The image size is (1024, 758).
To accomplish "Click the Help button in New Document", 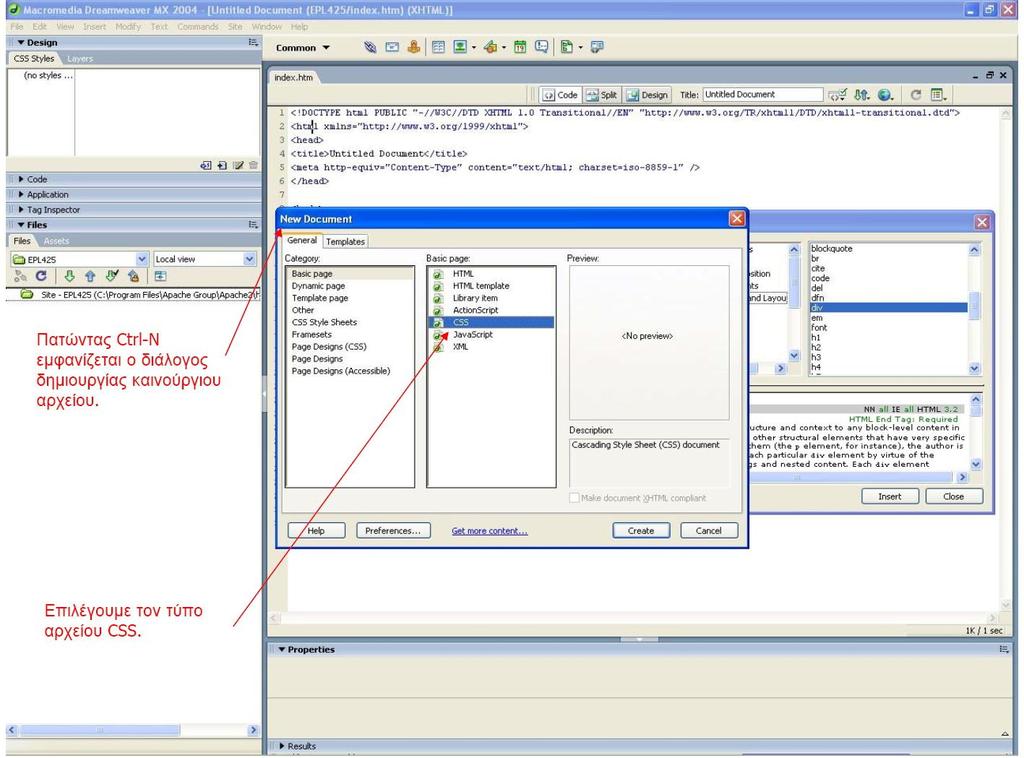I will [x=316, y=531].
